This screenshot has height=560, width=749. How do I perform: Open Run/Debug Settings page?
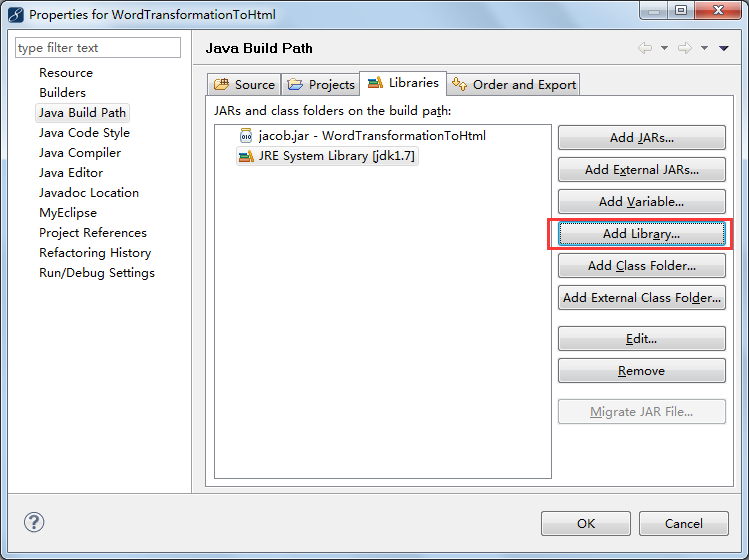(97, 273)
